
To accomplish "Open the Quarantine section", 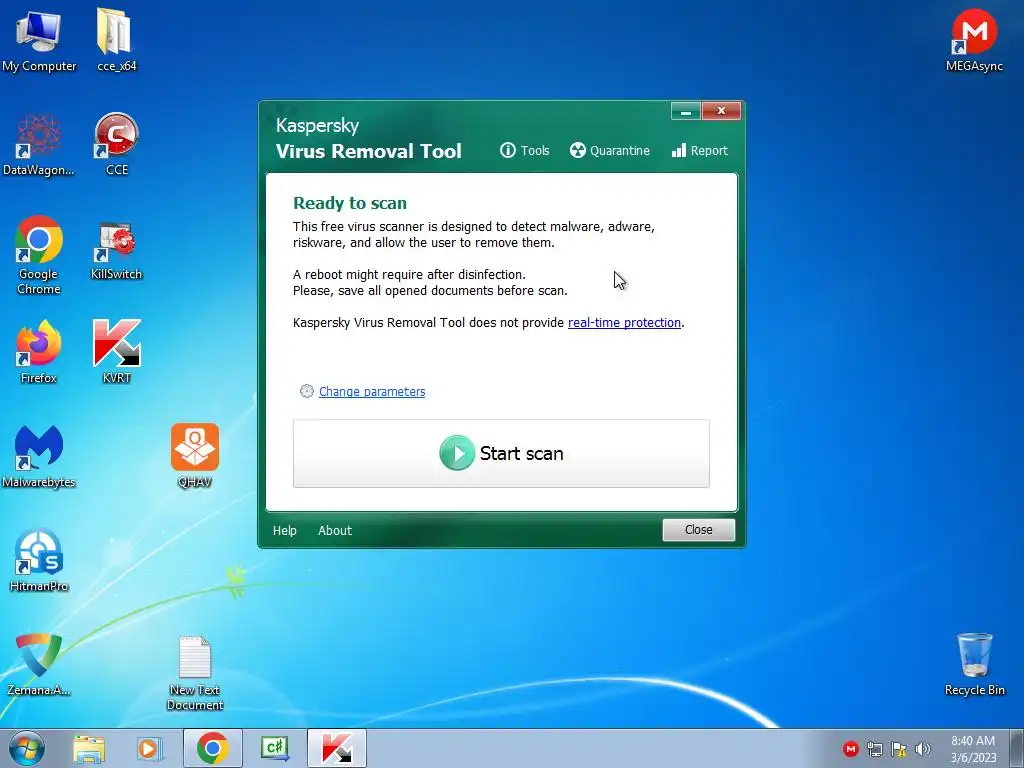I will 609,151.
